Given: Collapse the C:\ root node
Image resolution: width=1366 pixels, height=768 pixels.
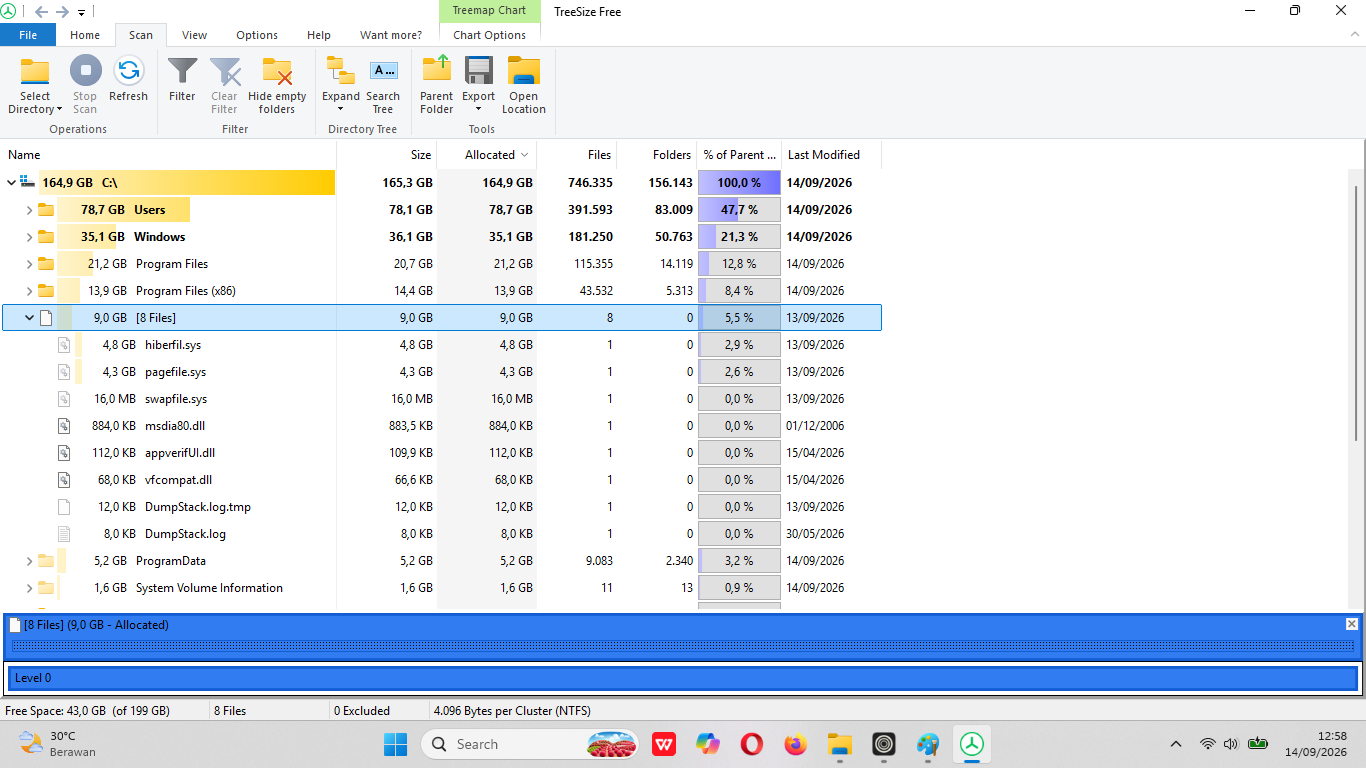Looking at the screenshot, I should (12, 183).
